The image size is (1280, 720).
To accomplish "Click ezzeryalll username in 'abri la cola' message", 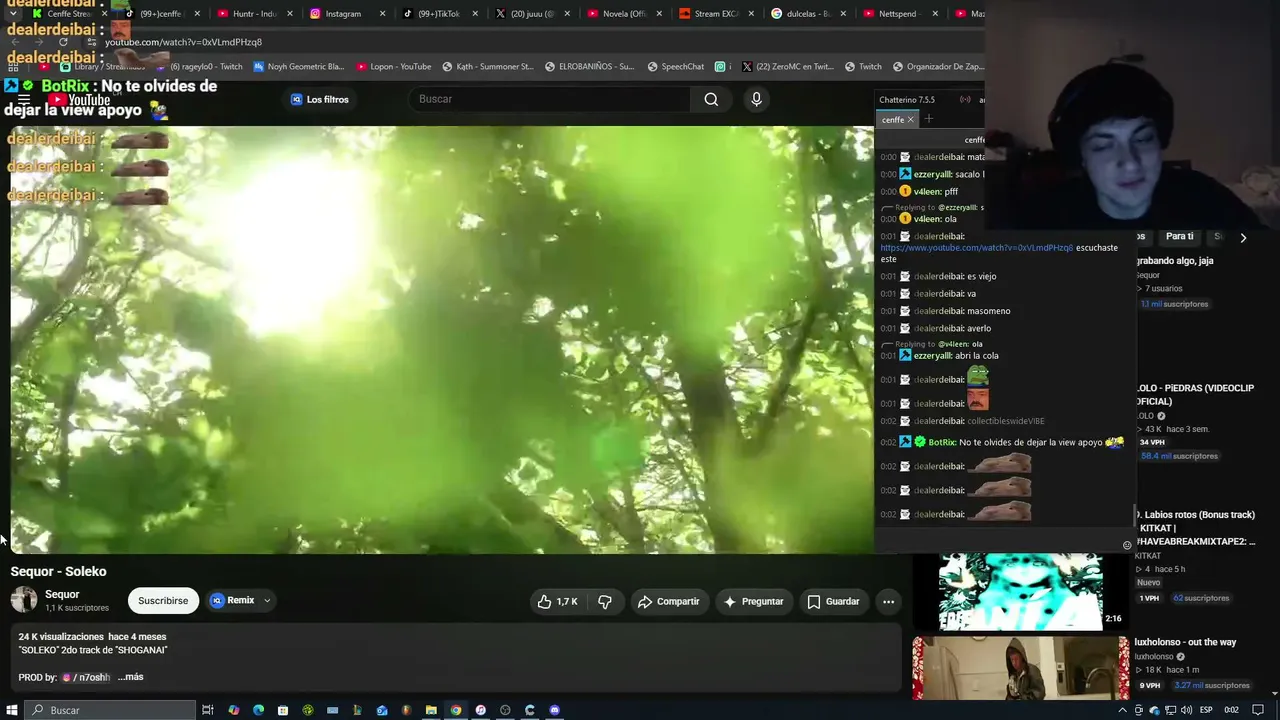I will (x=932, y=356).
